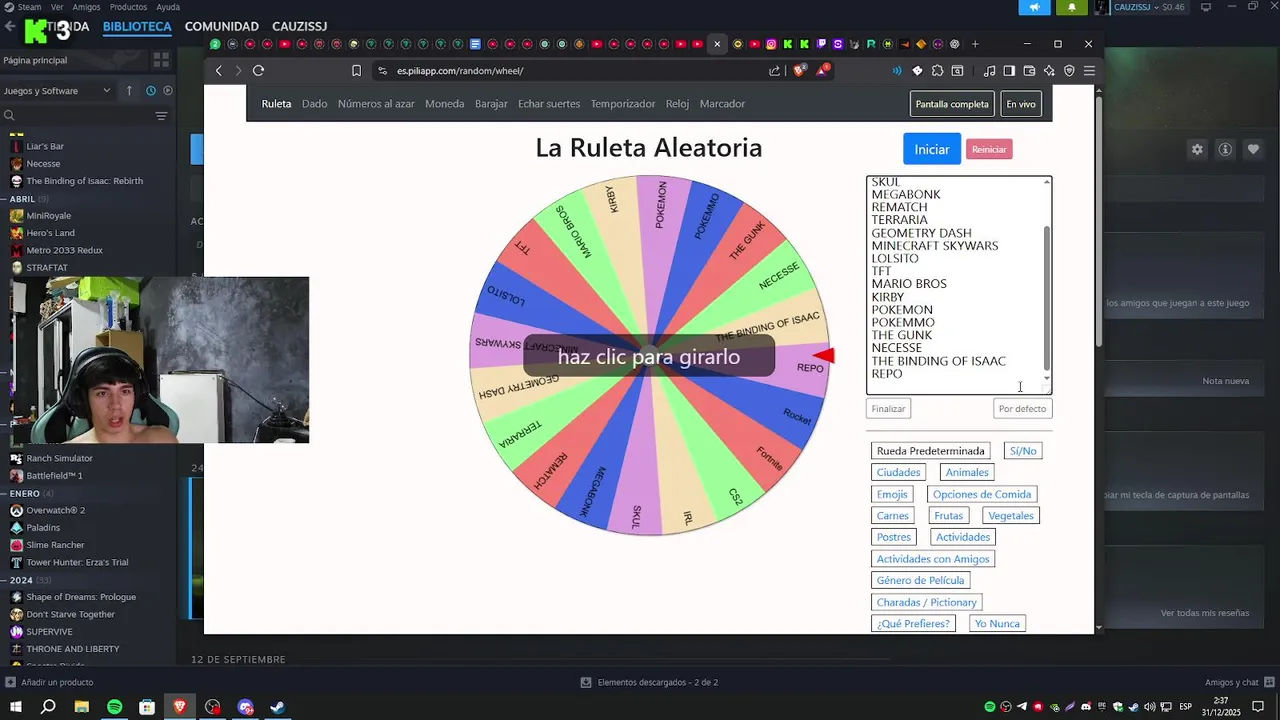
Task: Open the Temporizador tab
Action: point(623,104)
